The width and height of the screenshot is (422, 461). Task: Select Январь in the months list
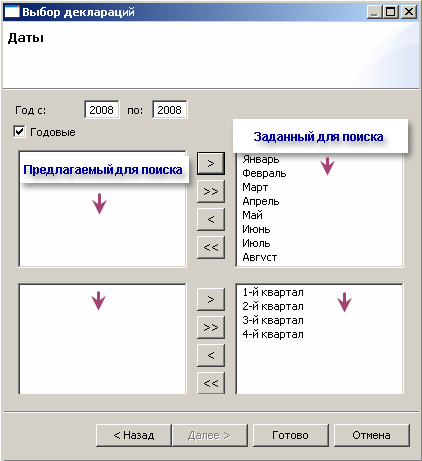[x=261, y=159]
